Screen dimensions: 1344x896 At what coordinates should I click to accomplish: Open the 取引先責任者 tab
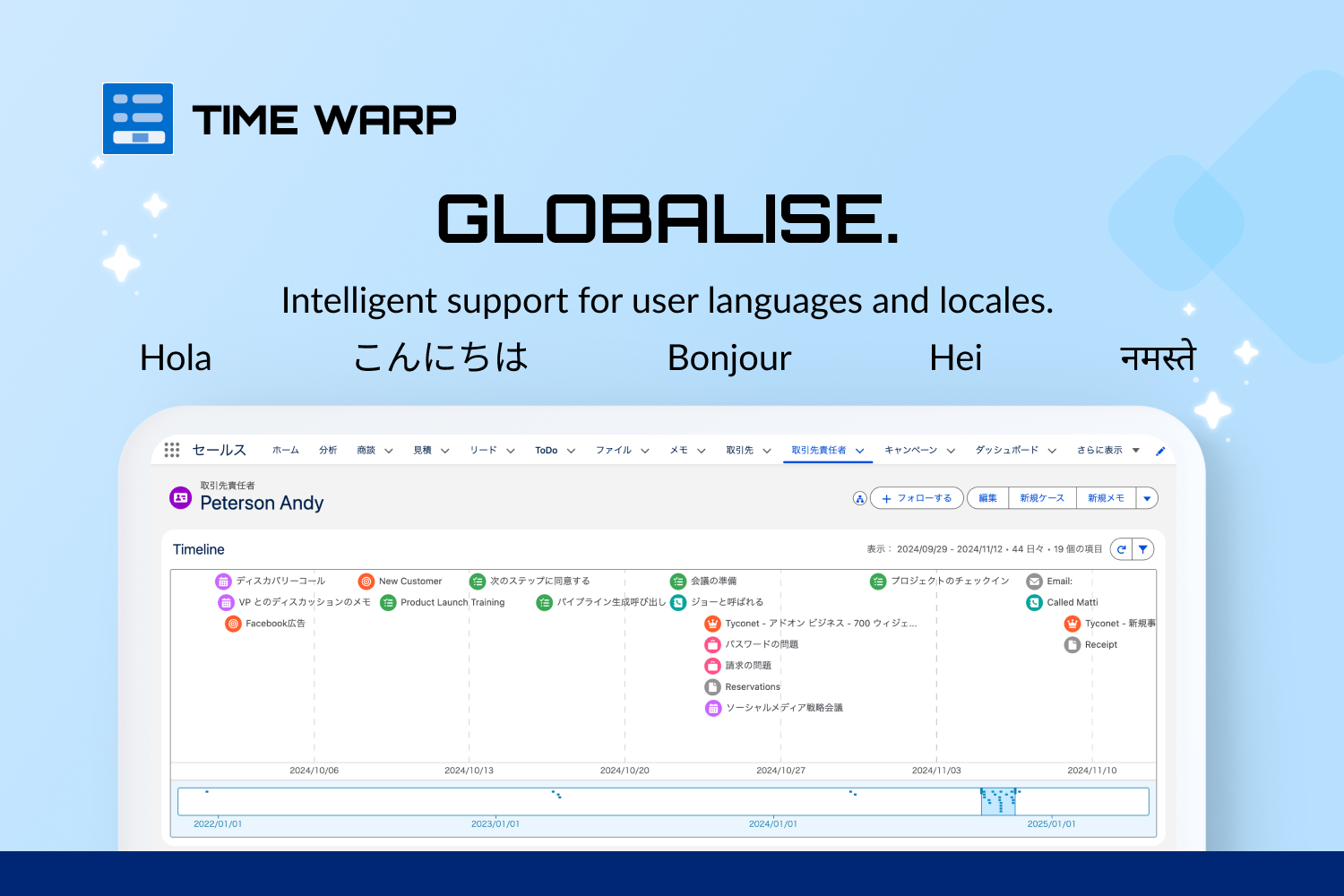point(818,451)
